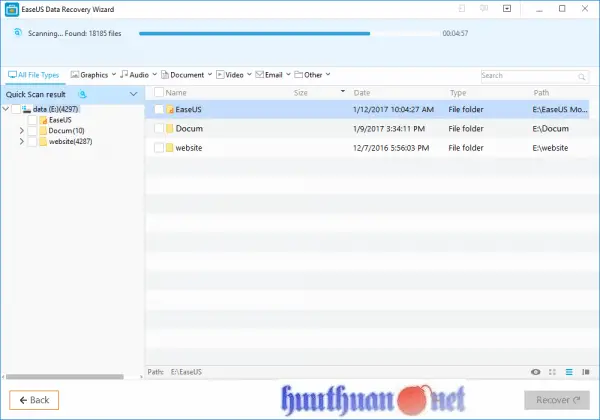The width and height of the screenshot is (600, 420).
Task: Click date 1/9/2017 3:34:11 PM cell
Action: point(389,129)
